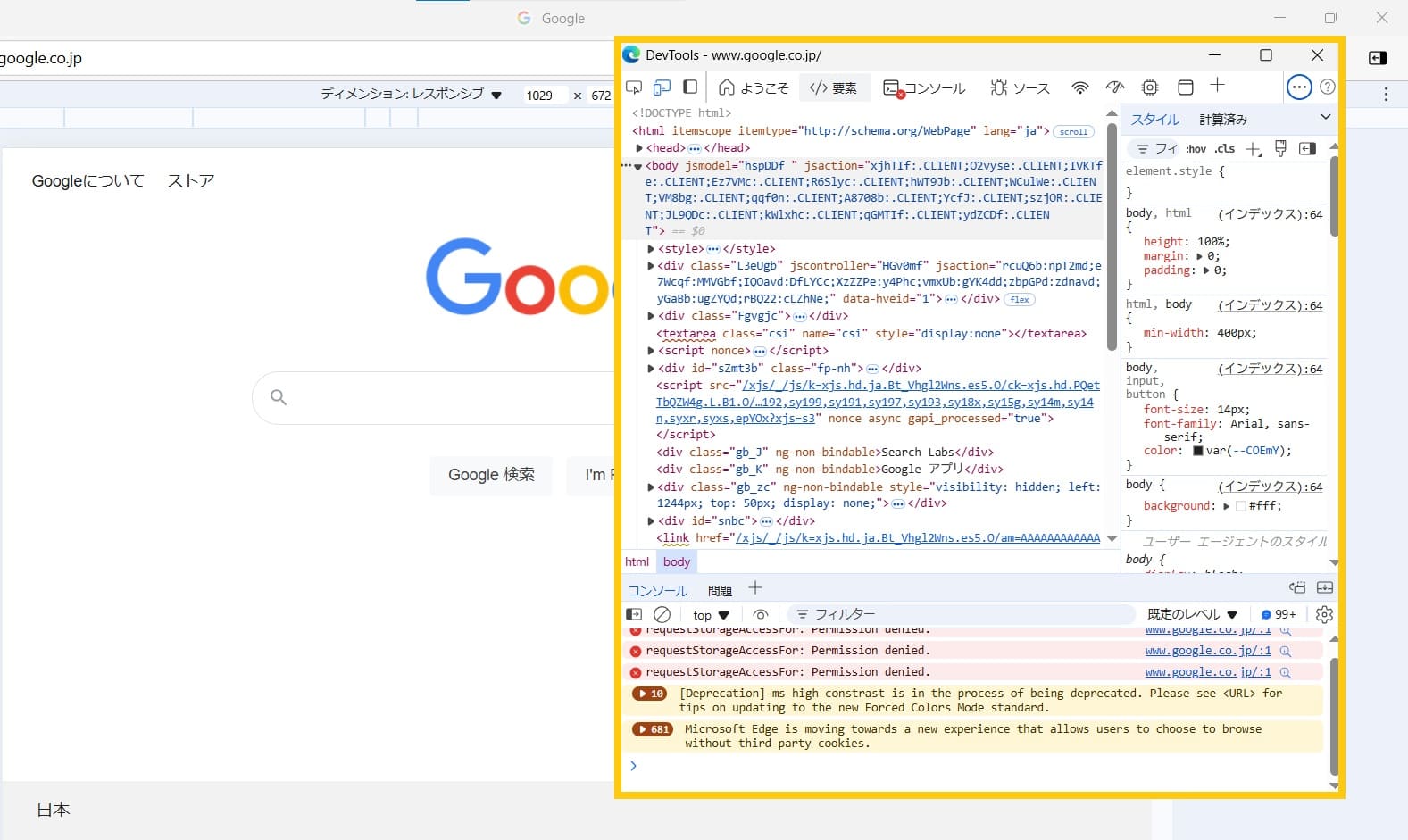Open the 既定のレベル log level dropdown
The width and height of the screenshot is (1408, 840).
coord(1192,614)
